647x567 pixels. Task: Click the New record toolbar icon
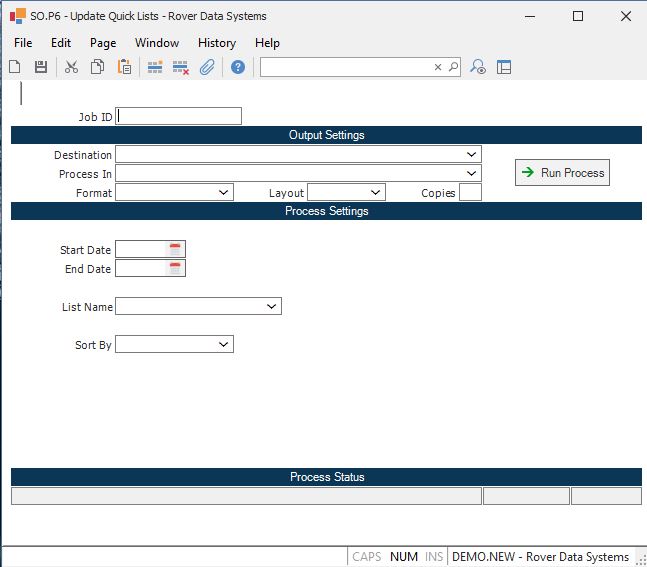[15, 67]
